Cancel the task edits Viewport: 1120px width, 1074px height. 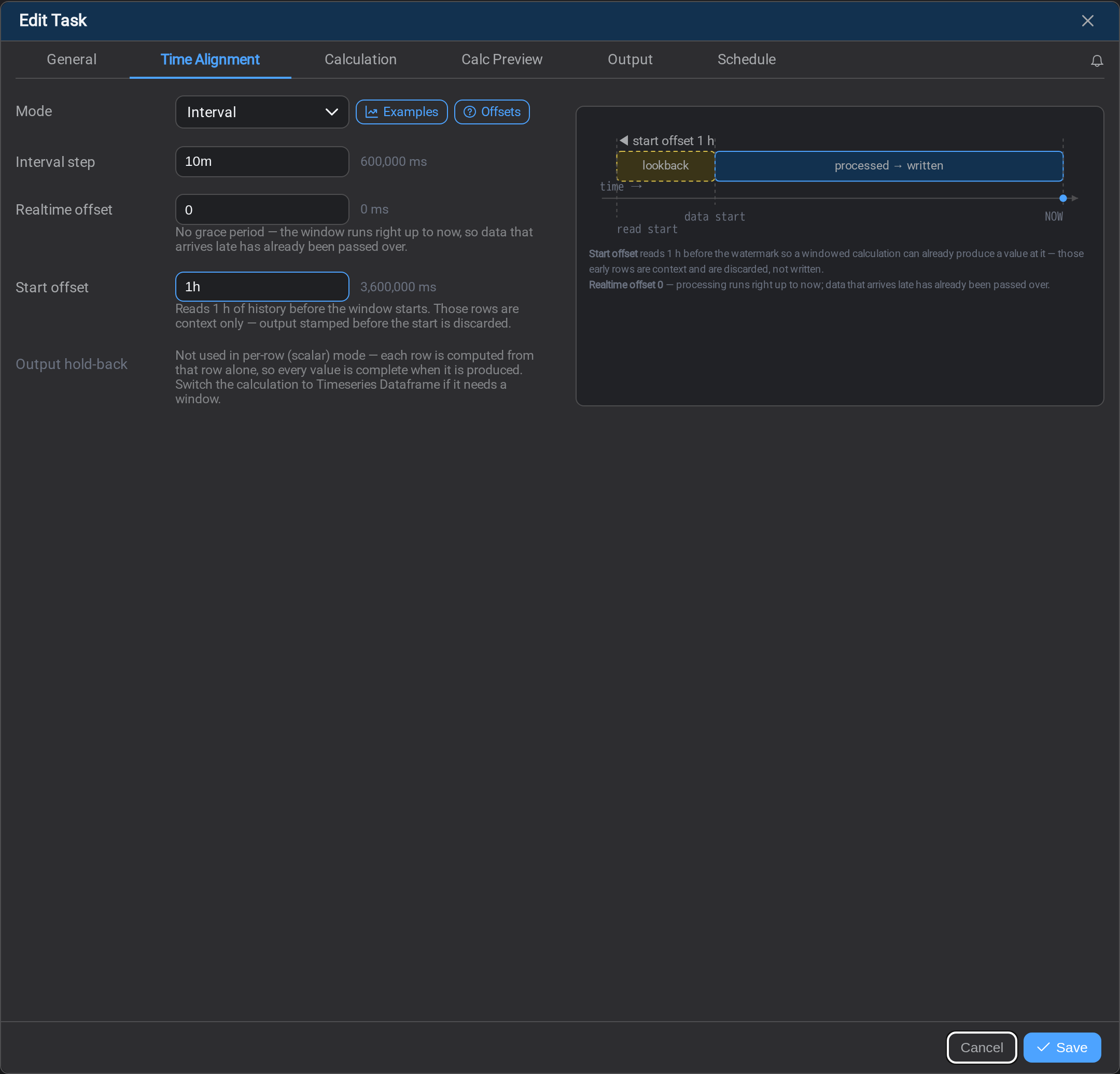[x=981, y=1047]
